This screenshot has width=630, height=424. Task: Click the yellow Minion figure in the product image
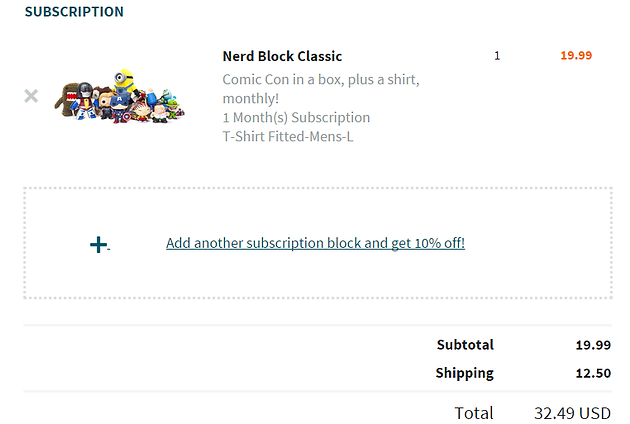click(124, 81)
